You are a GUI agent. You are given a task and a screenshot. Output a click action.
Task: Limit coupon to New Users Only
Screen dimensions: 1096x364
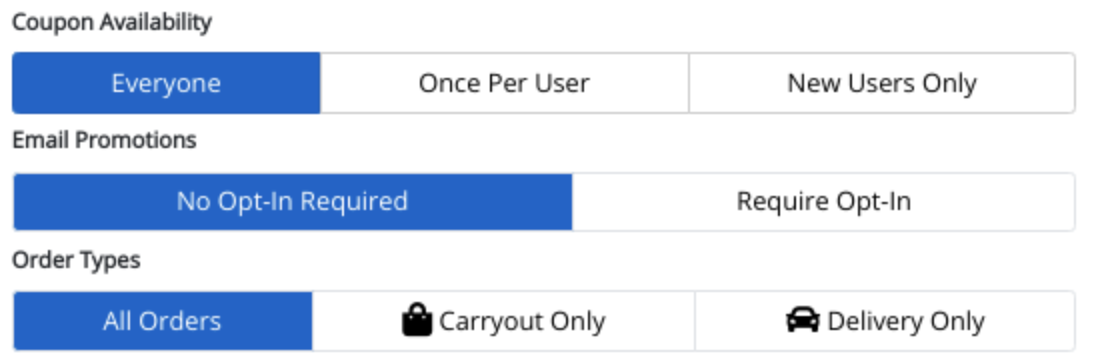coord(882,82)
